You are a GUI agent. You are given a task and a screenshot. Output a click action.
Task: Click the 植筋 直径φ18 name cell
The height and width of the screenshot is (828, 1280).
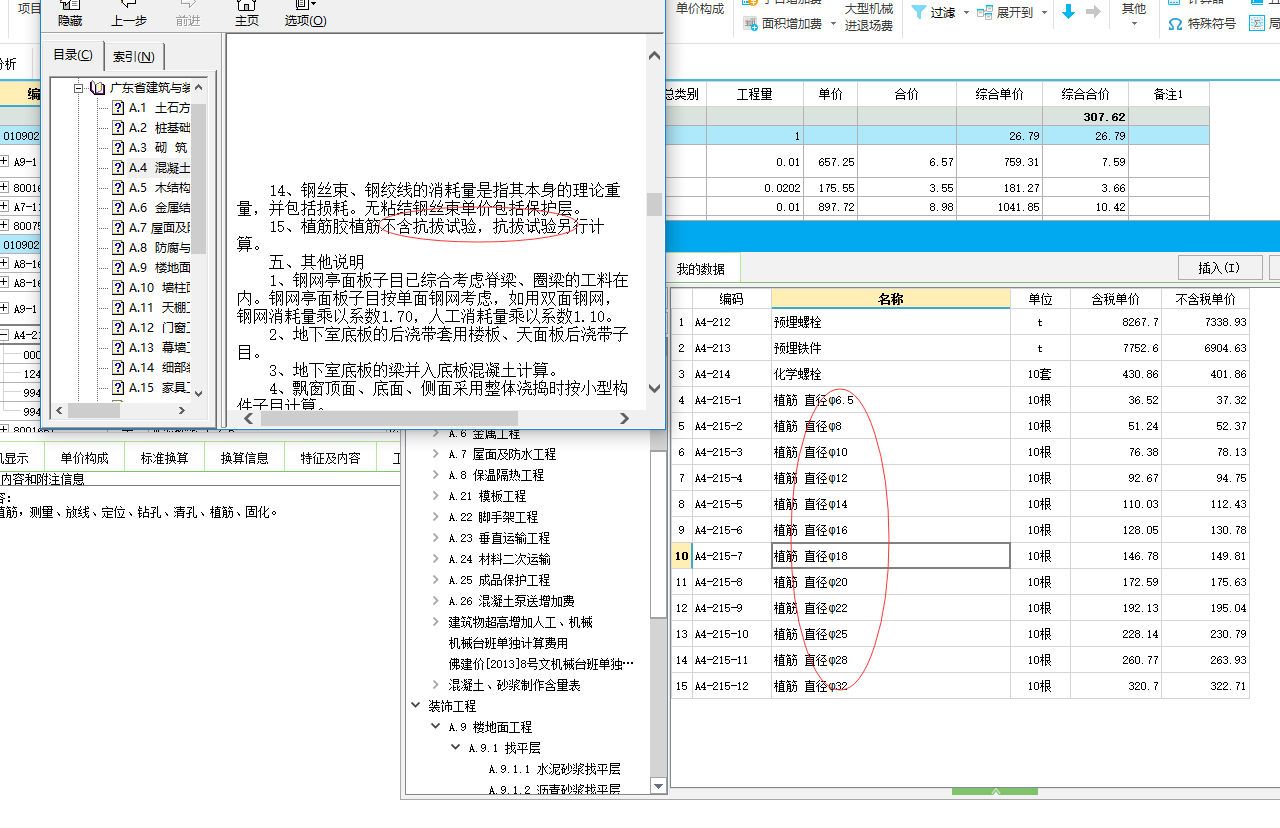pyautogui.click(x=891, y=556)
